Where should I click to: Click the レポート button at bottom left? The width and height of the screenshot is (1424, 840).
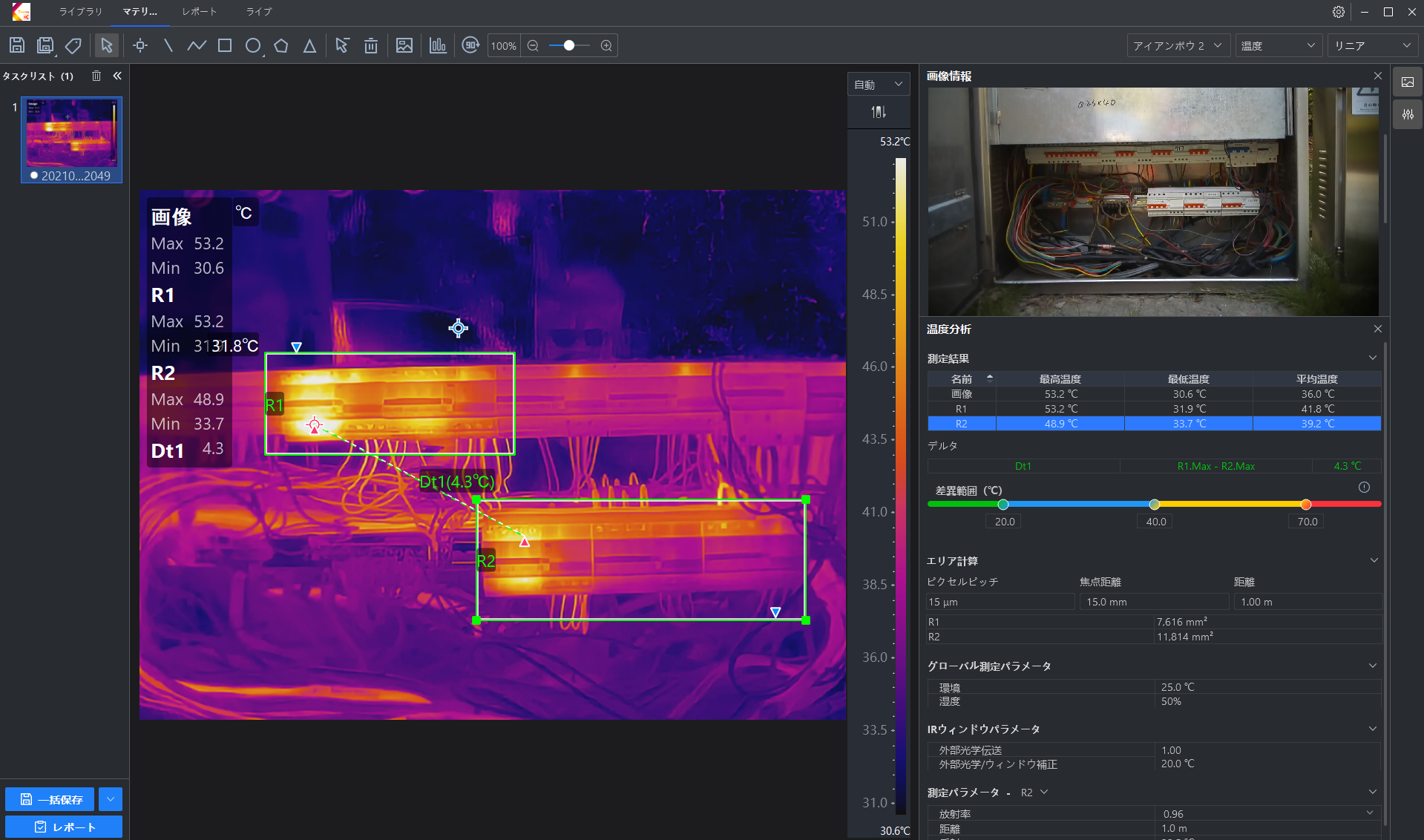(x=64, y=827)
